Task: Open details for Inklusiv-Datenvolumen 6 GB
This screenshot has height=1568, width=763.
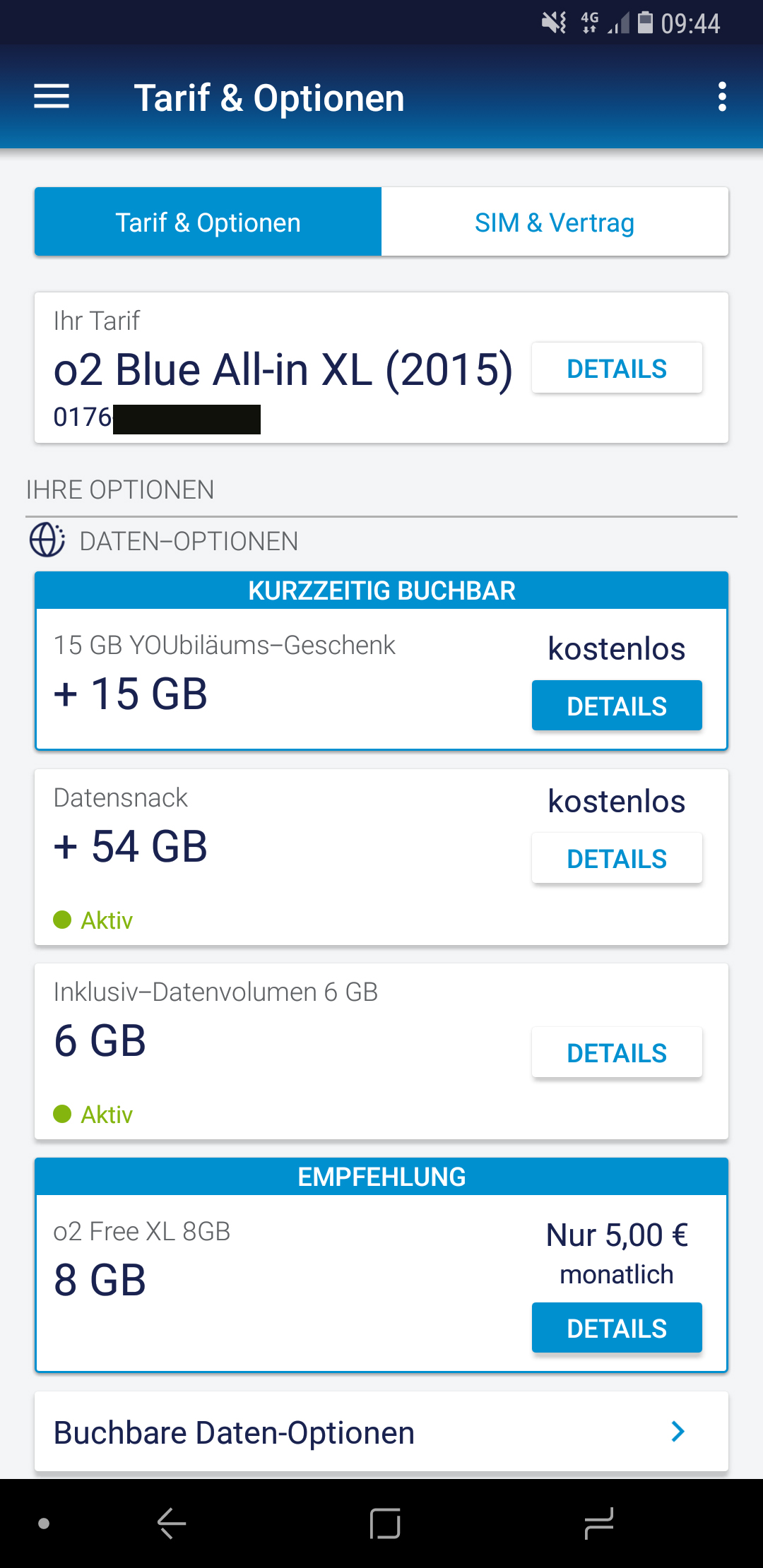Action: [x=617, y=1053]
